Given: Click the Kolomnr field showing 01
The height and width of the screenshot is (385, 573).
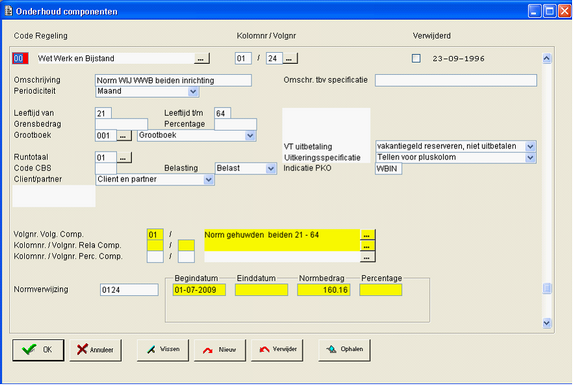Looking at the screenshot, I should tap(243, 58).
